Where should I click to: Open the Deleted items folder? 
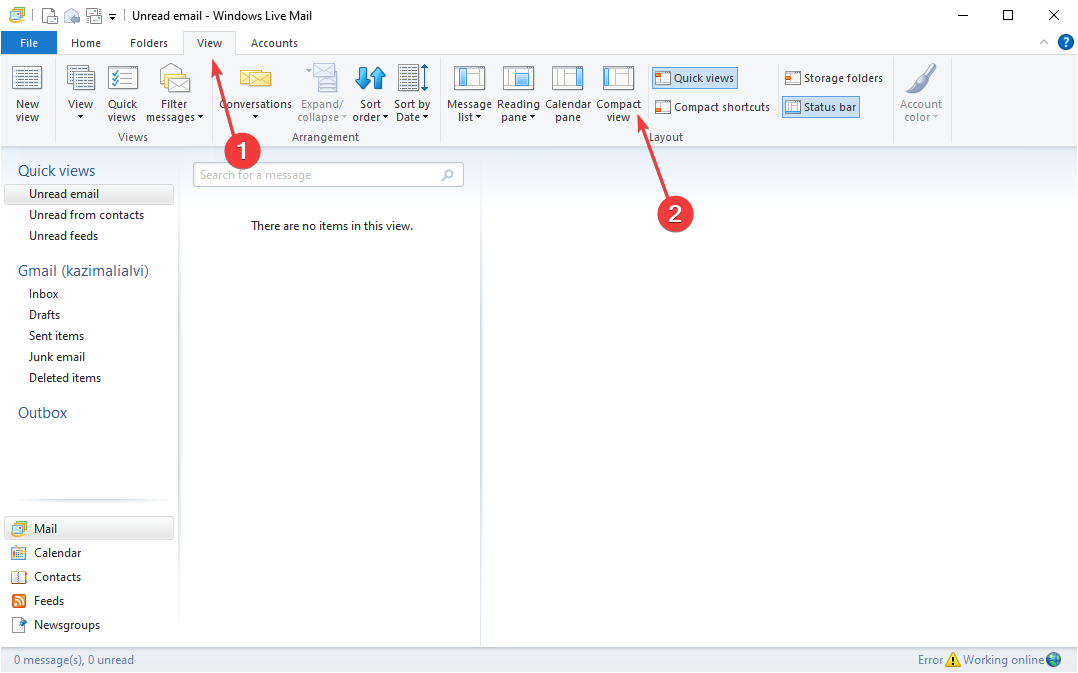[65, 377]
